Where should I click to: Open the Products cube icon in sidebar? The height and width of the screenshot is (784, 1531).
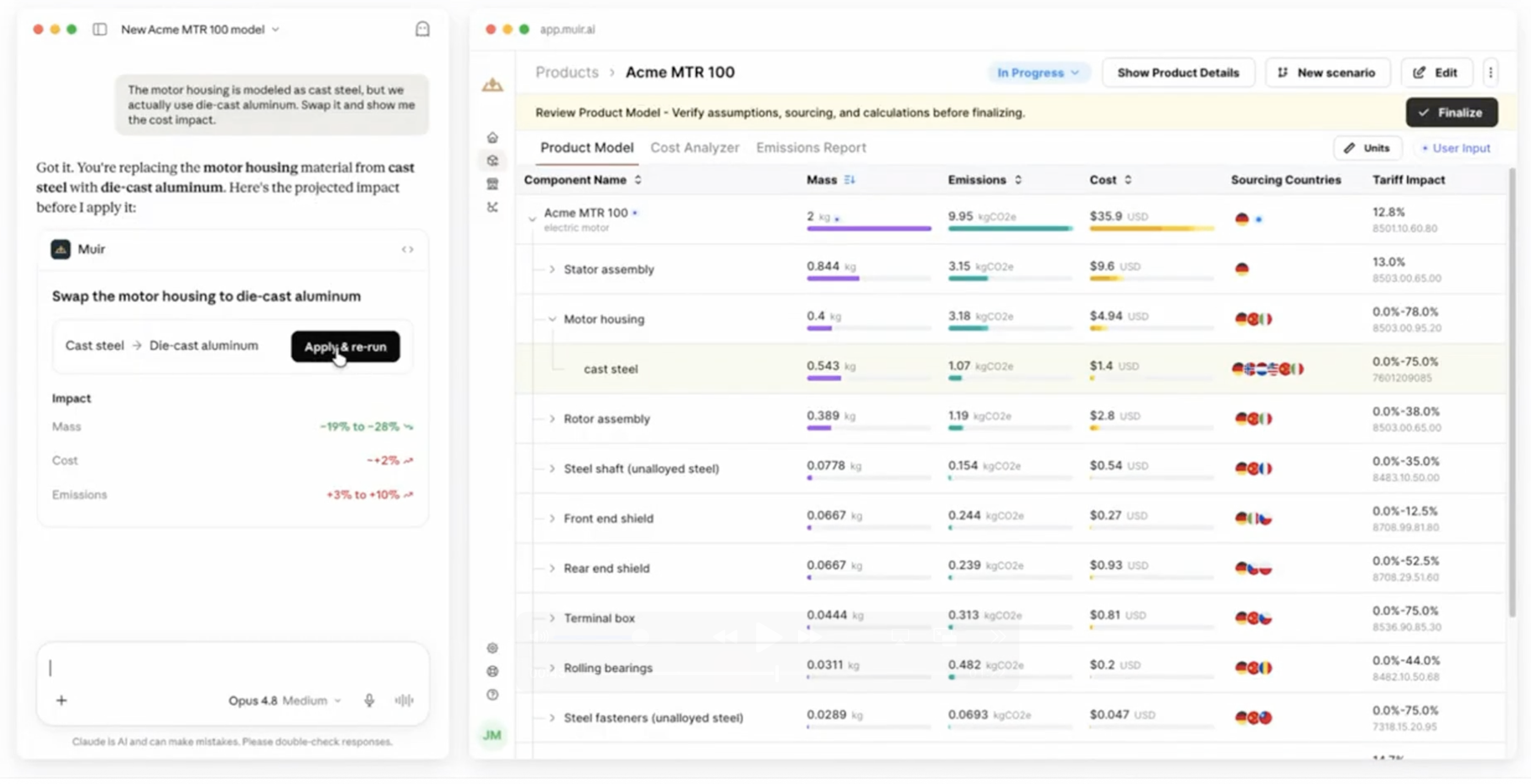coord(492,160)
